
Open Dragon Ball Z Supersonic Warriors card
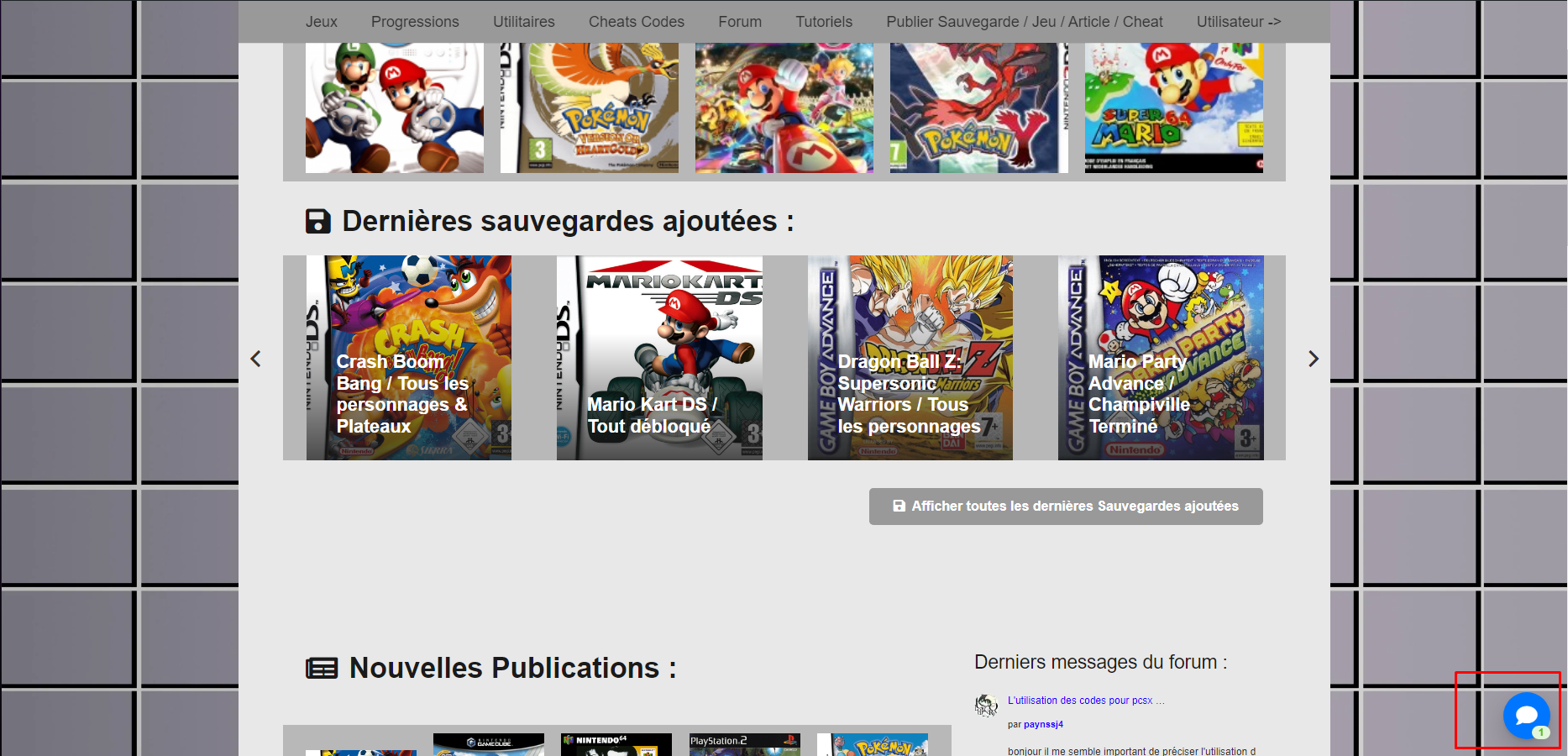[910, 358]
